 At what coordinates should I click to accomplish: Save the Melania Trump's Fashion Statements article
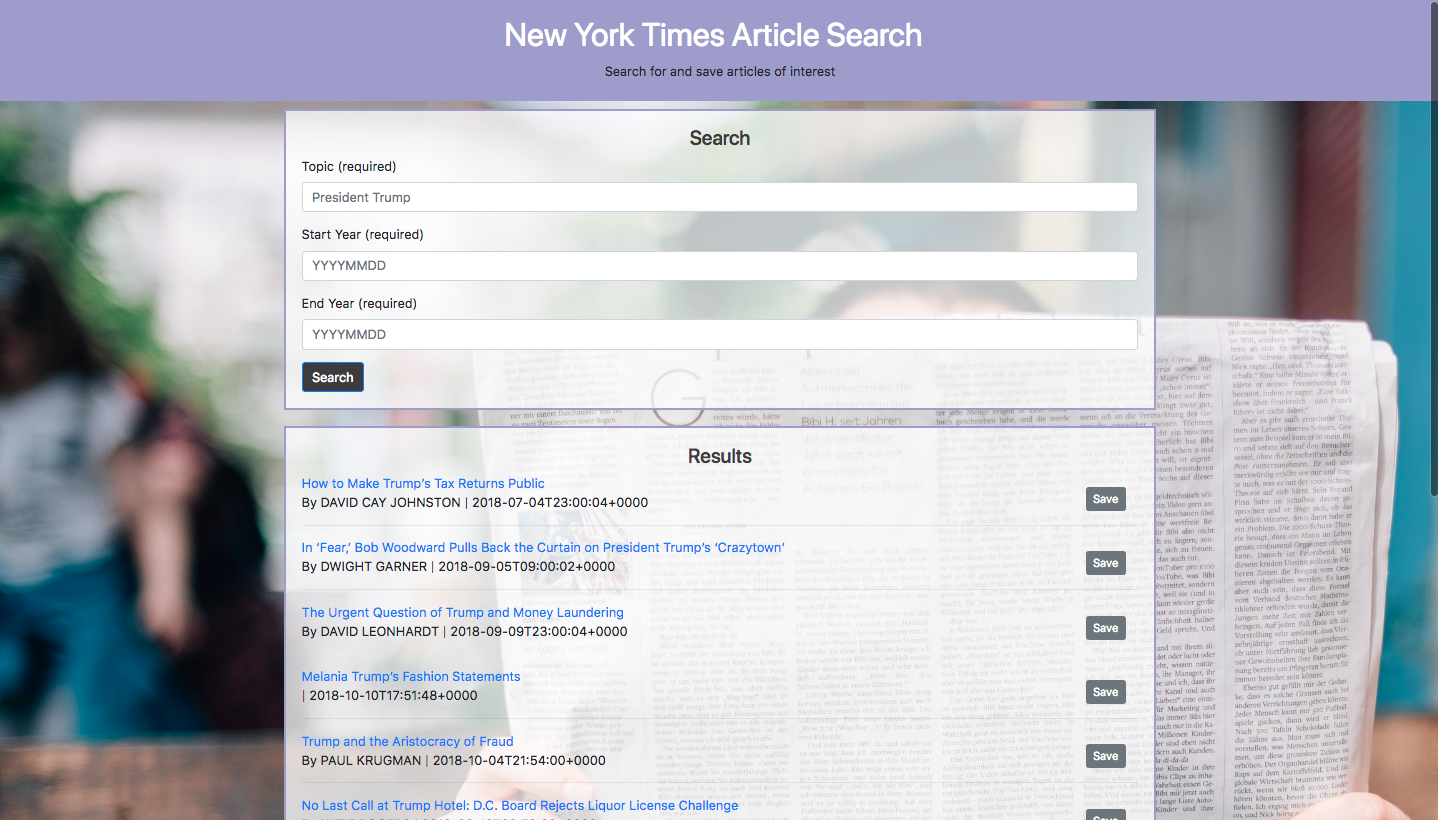click(x=1105, y=691)
